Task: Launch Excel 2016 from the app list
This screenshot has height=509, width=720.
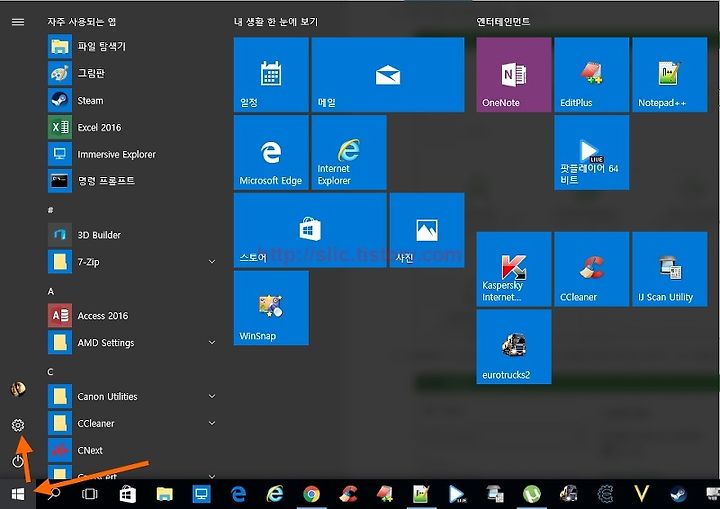Action: 132,127
